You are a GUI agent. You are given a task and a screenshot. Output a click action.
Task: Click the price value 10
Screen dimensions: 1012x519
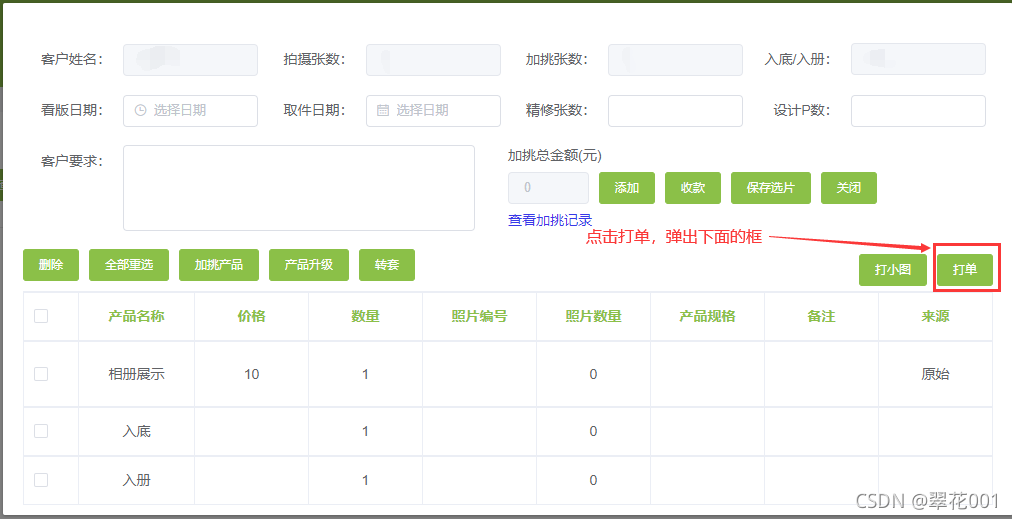(x=252, y=374)
